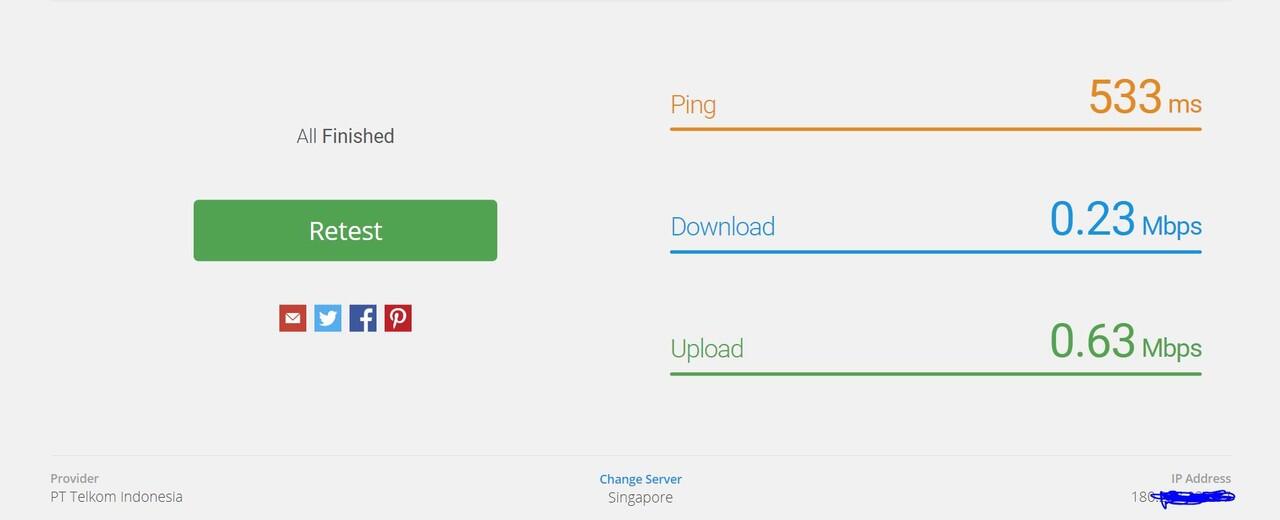1280x520 pixels.
Task: Open the Change Server link
Action: point(640,479)
